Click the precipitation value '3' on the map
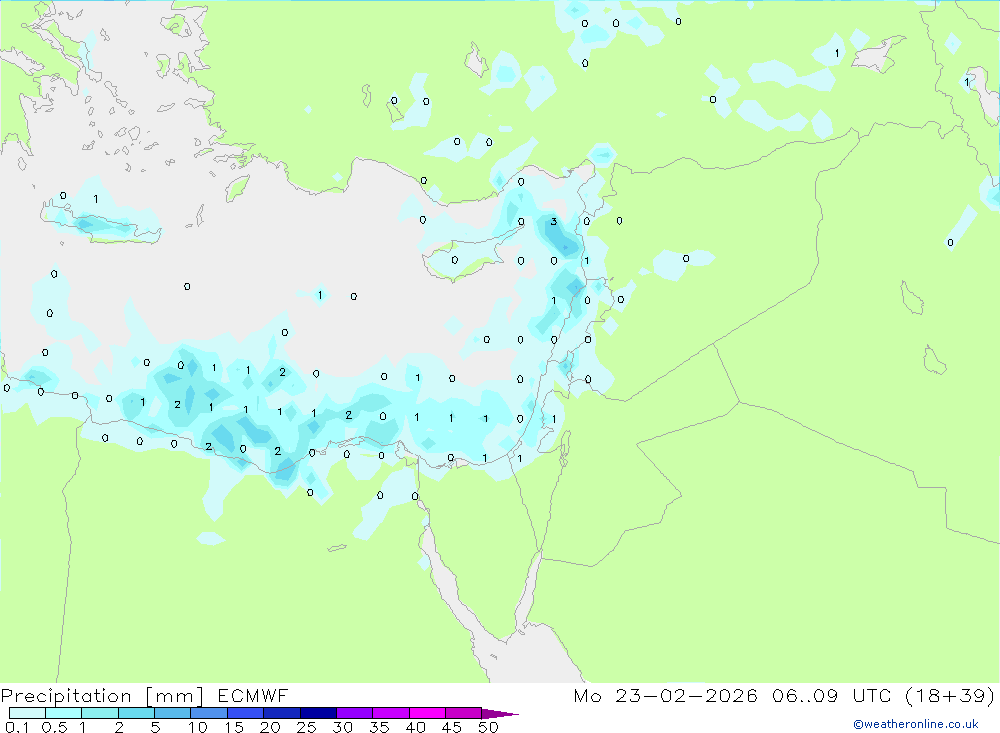 pos(554,222)
